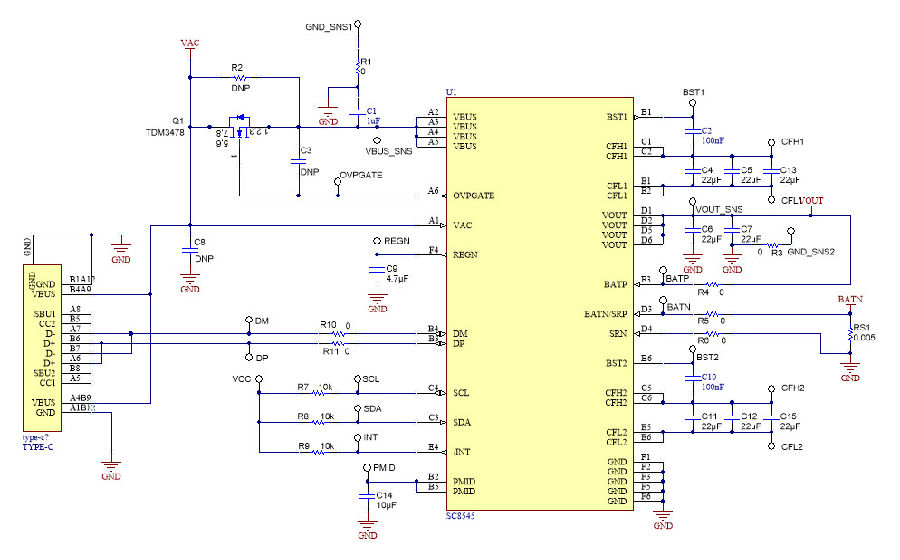Click the 0.005 value beside RS1

(x=864, y=337)
